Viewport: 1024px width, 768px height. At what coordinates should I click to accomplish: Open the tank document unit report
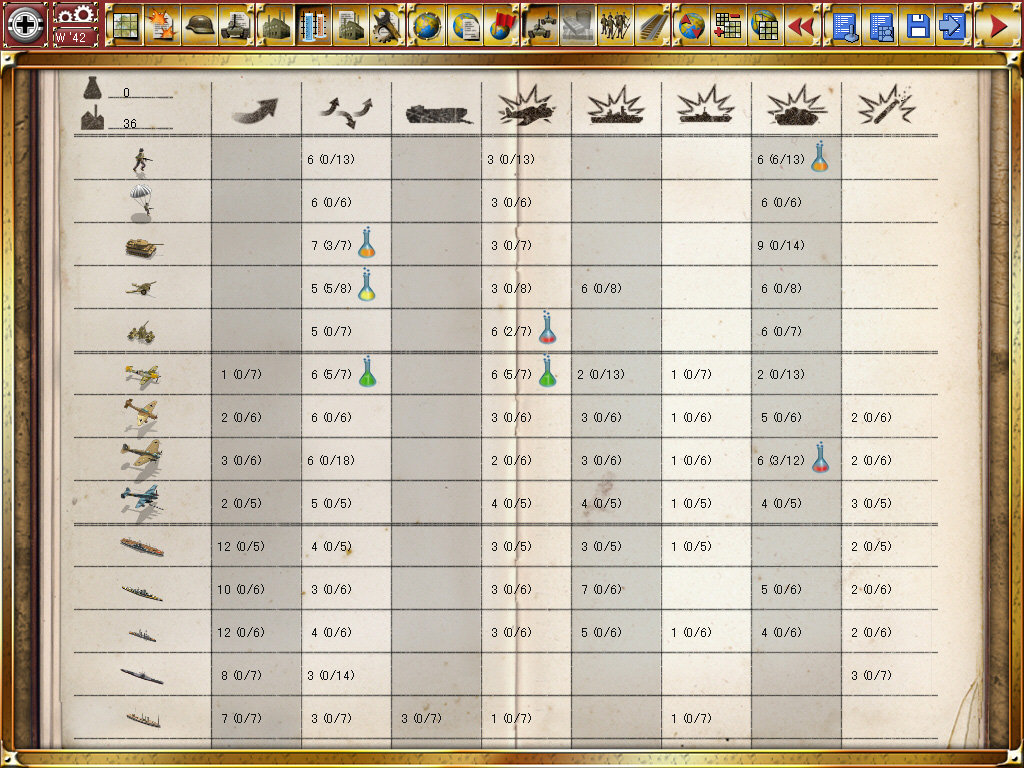[x=237, y=25]
